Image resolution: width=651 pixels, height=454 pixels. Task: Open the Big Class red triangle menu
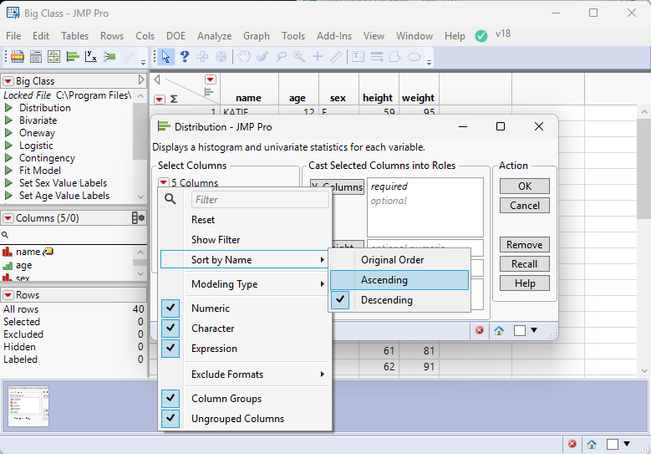click(8, 81)
